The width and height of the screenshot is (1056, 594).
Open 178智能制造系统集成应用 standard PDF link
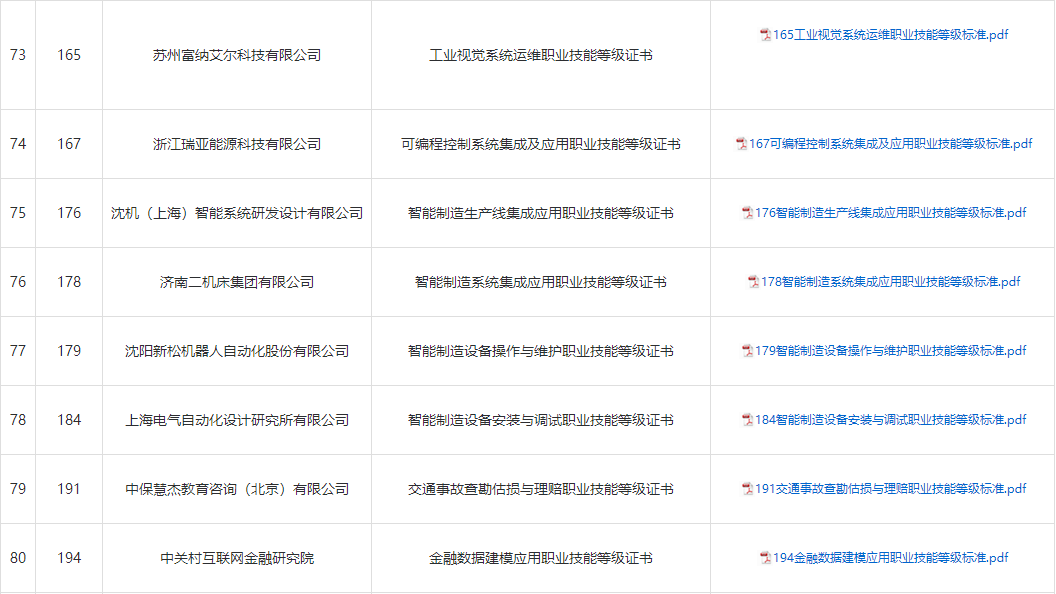(890, 282)
